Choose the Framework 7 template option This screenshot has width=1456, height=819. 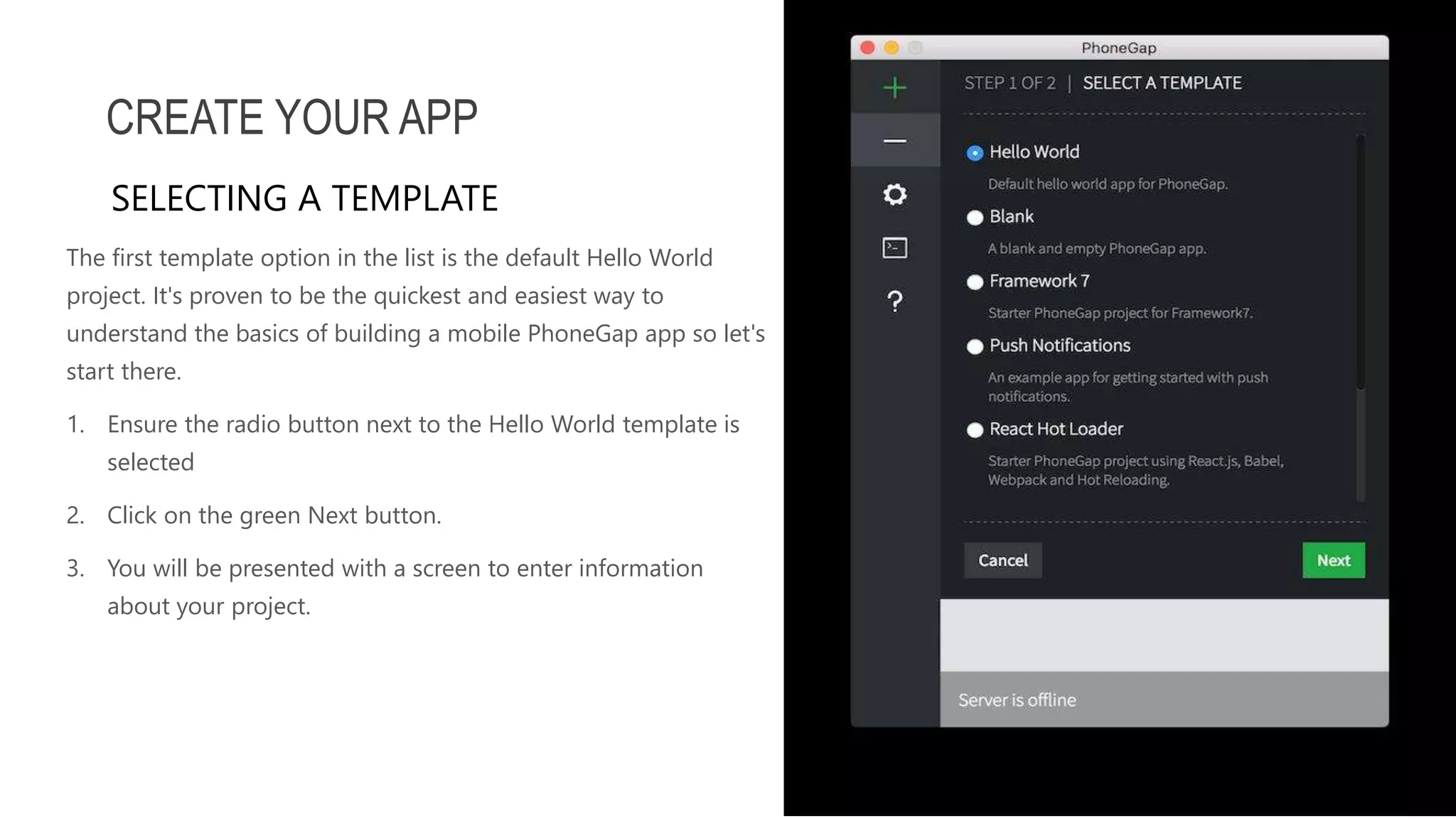975,282
